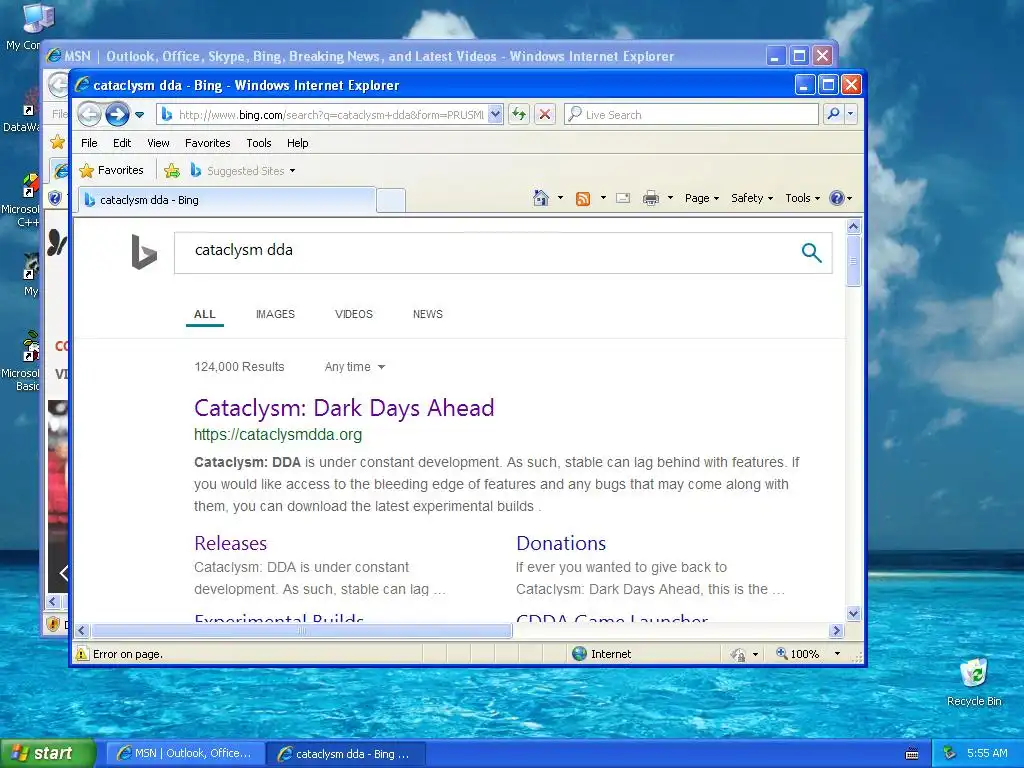This screenshot has width=1024, height=768.
Task: Click the Help question mark icon
Action: pyautogui.click(x=837, y=198)
